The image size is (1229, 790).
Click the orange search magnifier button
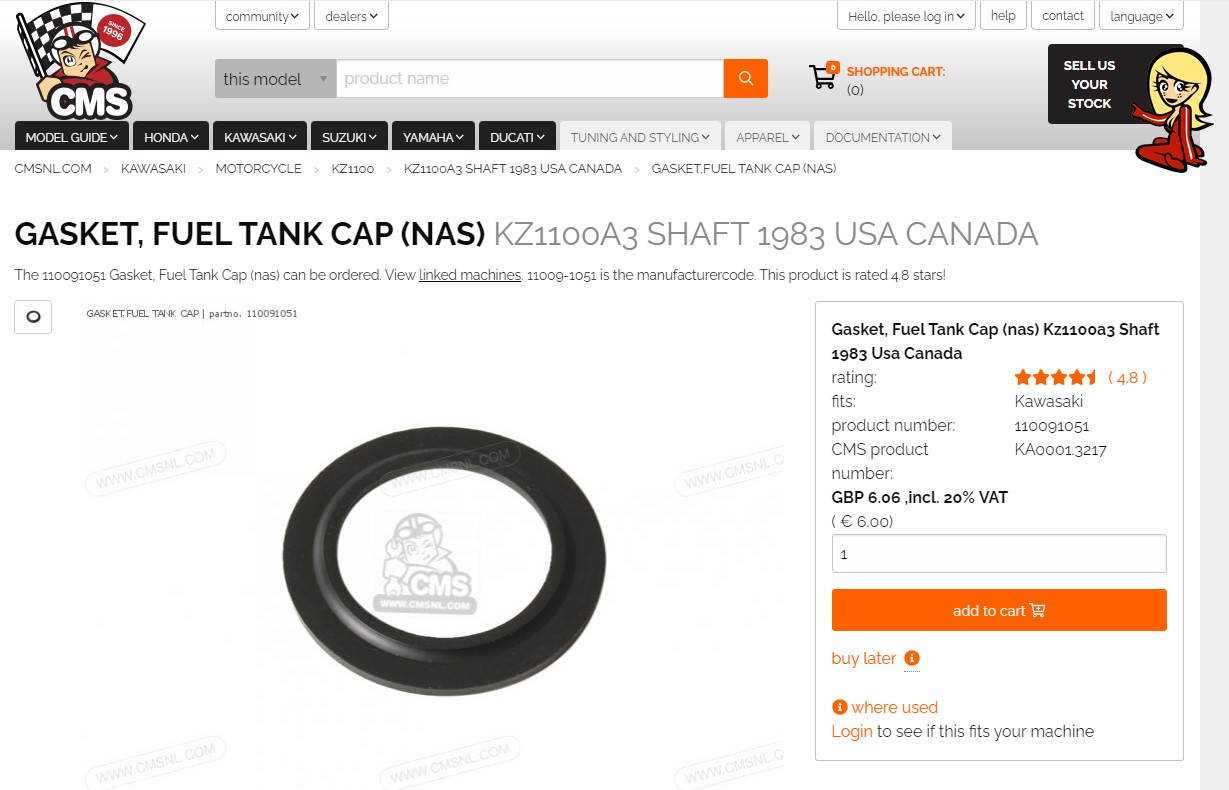point(745,79)
